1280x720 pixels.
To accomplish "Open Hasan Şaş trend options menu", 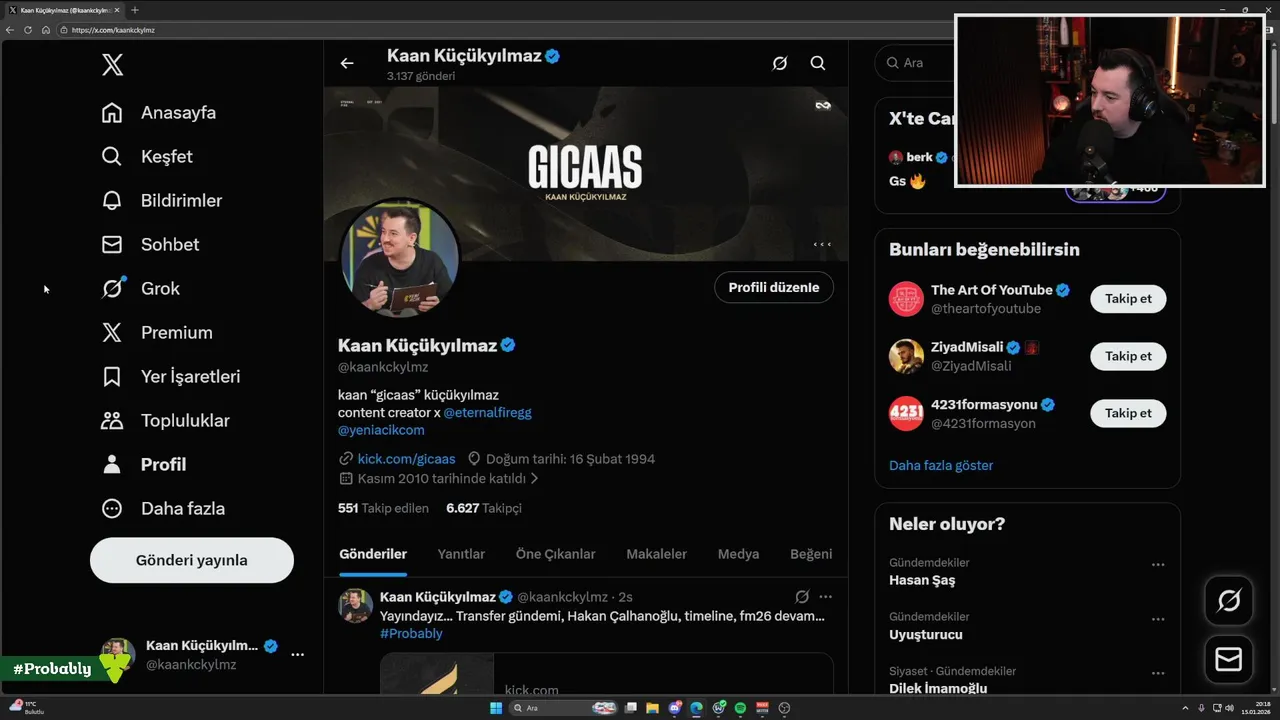I will click(x=1158, y=565).
